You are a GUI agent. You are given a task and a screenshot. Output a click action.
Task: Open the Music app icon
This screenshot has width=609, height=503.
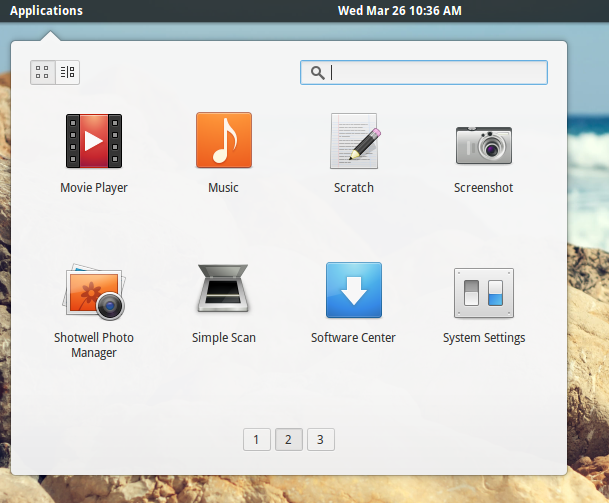(x=224, y=140)
